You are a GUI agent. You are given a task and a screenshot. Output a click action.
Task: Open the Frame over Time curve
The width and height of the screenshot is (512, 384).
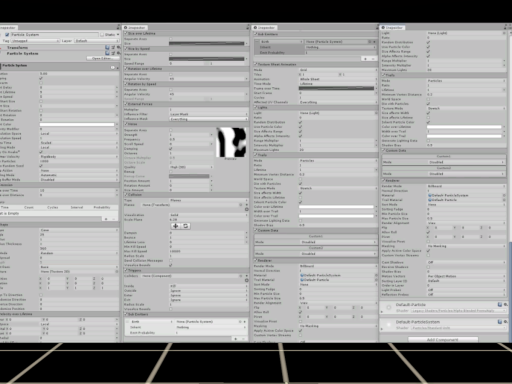[337, 88]
